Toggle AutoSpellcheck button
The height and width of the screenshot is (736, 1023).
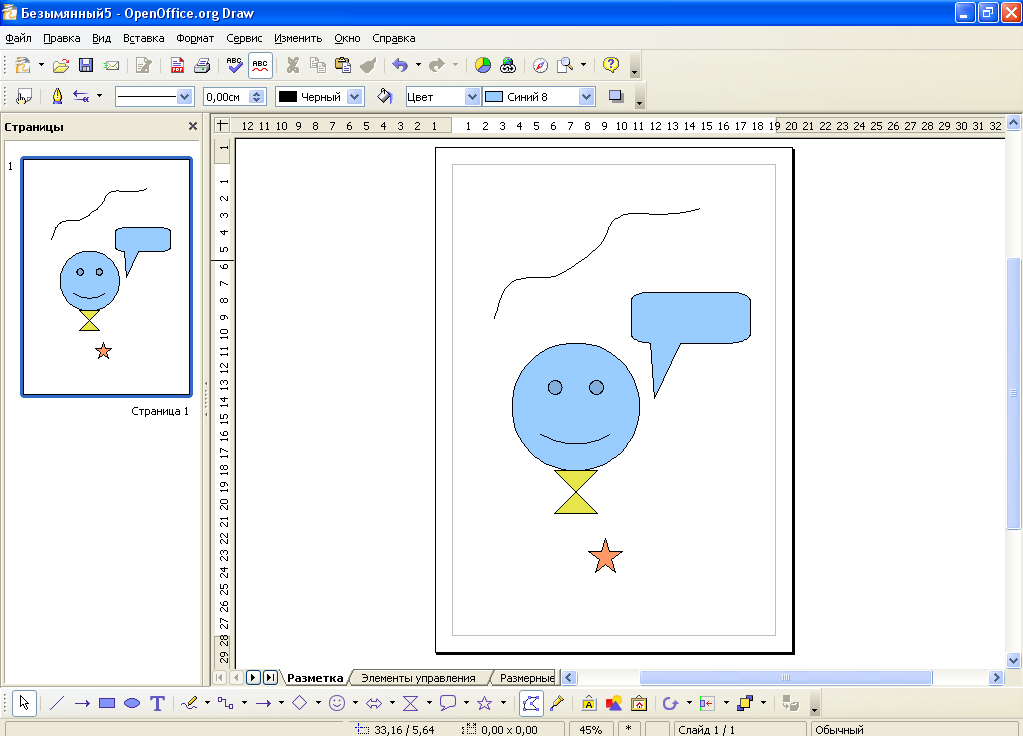(260, 66)
